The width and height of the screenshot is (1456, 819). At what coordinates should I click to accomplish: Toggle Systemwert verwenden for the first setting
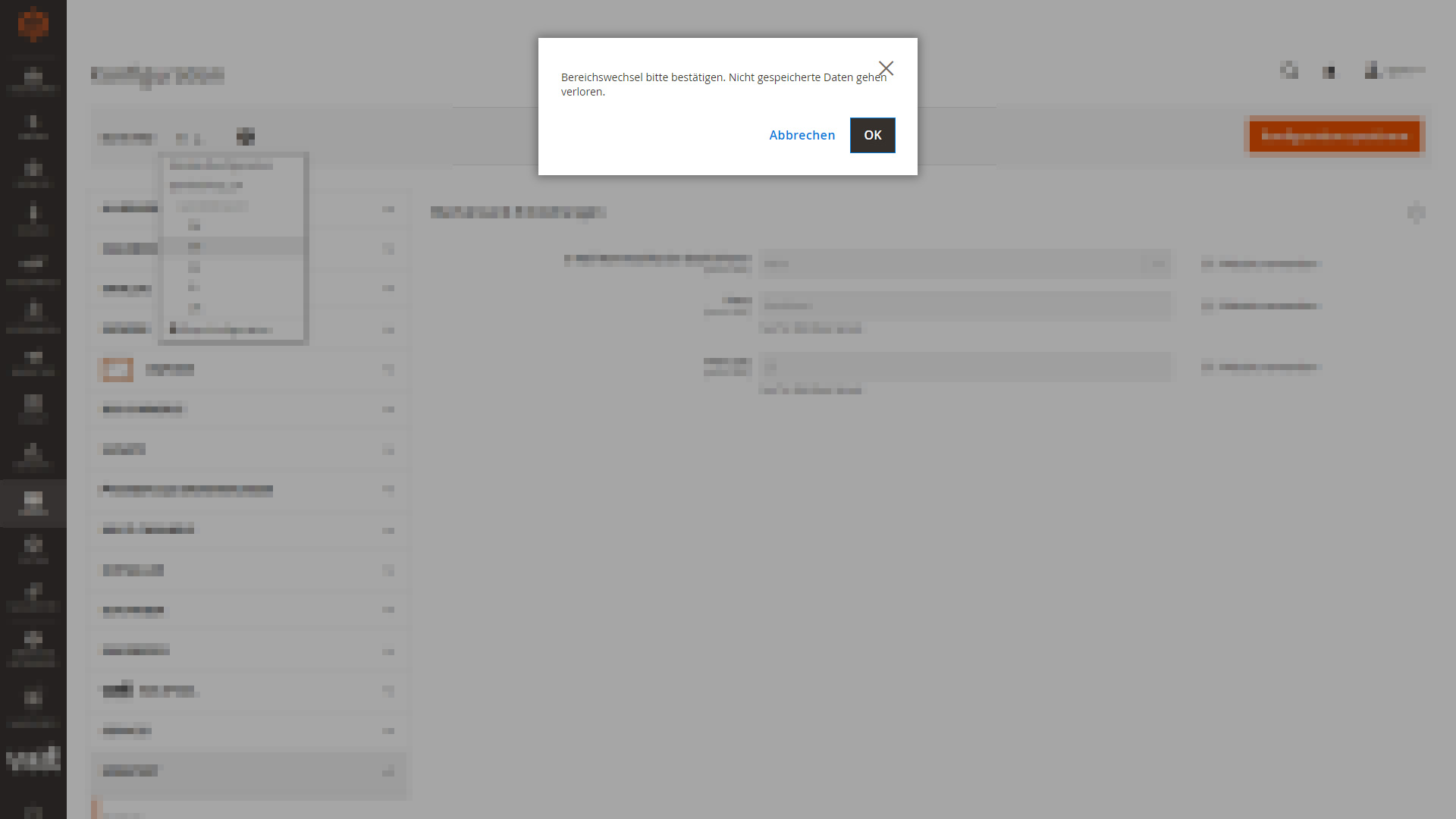click(1208, 264)
